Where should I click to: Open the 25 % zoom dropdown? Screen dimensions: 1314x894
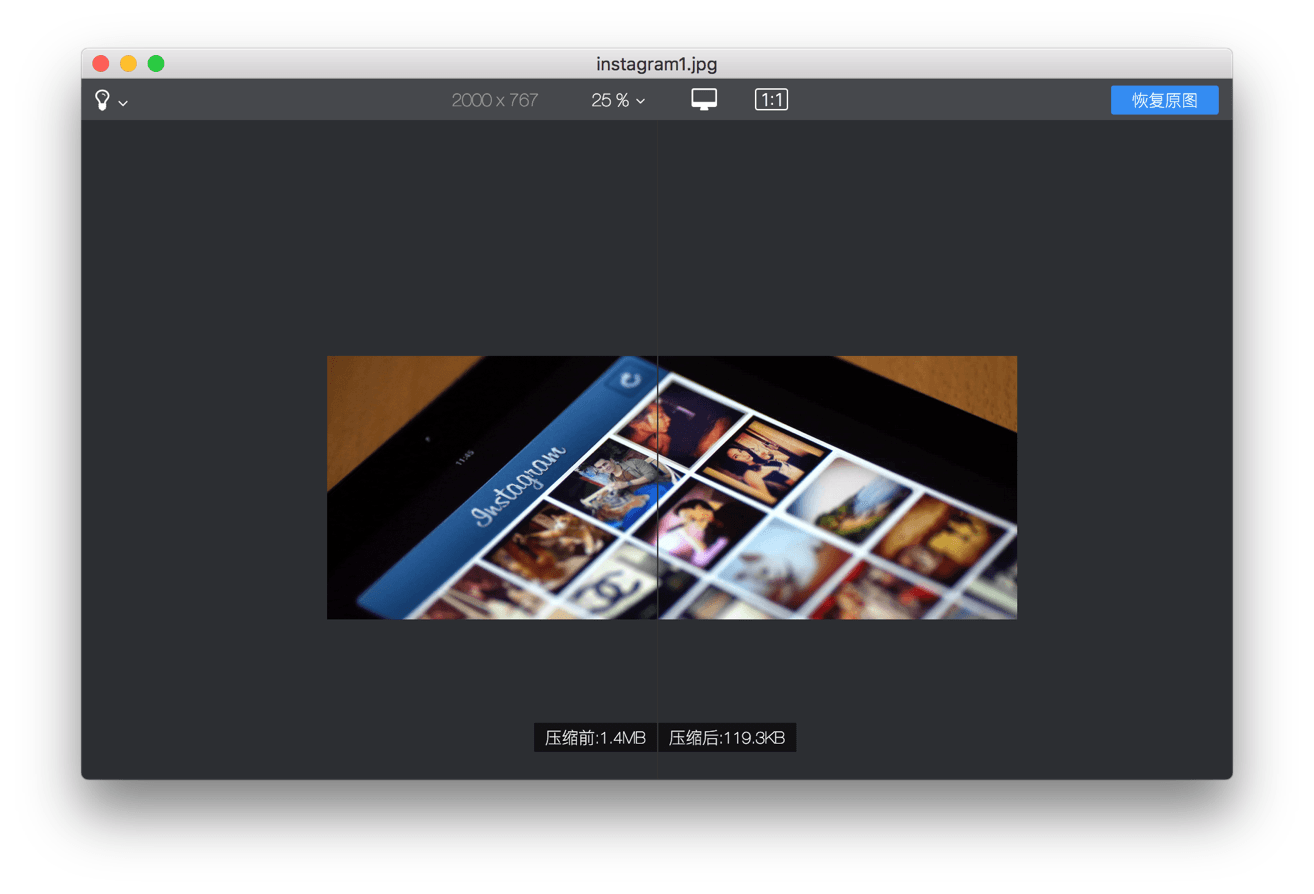(x=618, y=100)
